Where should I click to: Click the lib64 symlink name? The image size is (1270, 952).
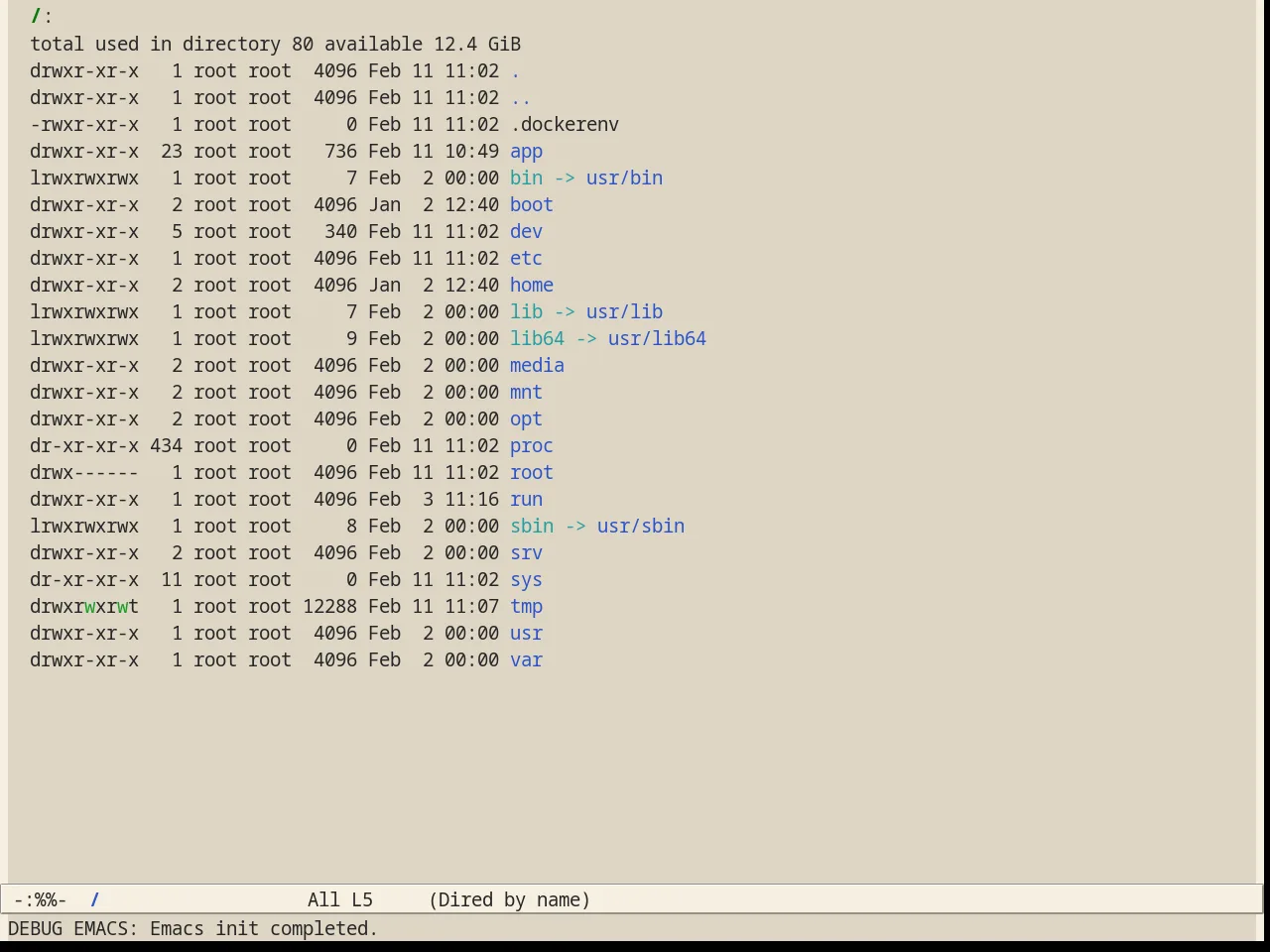537,339
